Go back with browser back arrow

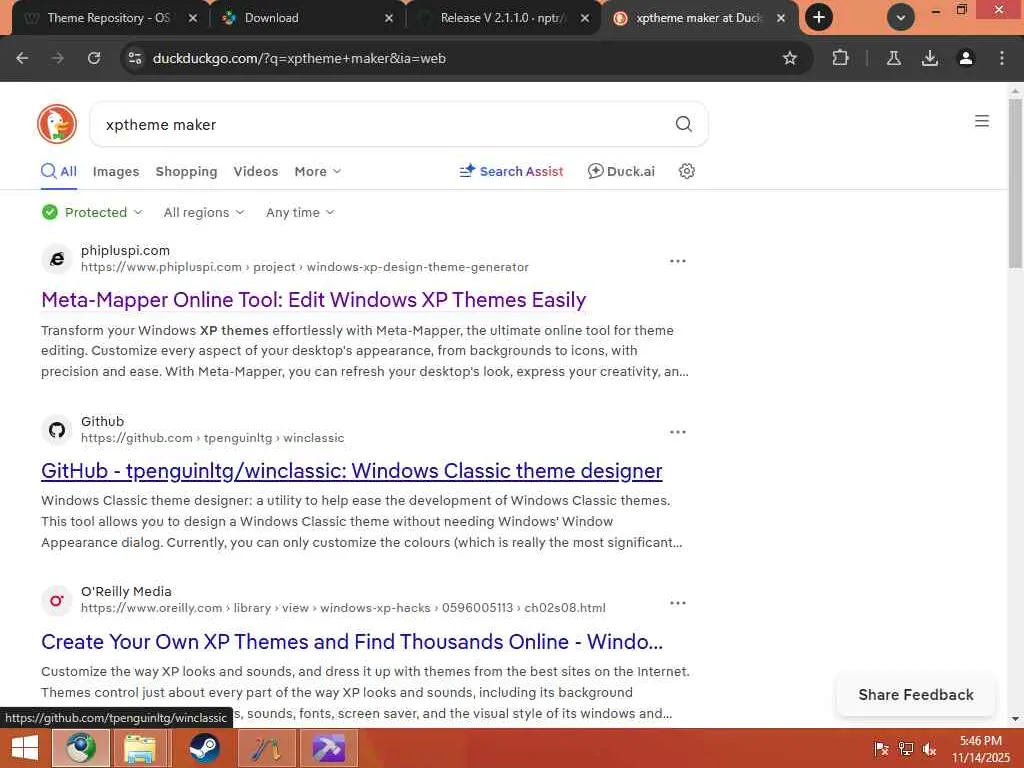point(22,58)
